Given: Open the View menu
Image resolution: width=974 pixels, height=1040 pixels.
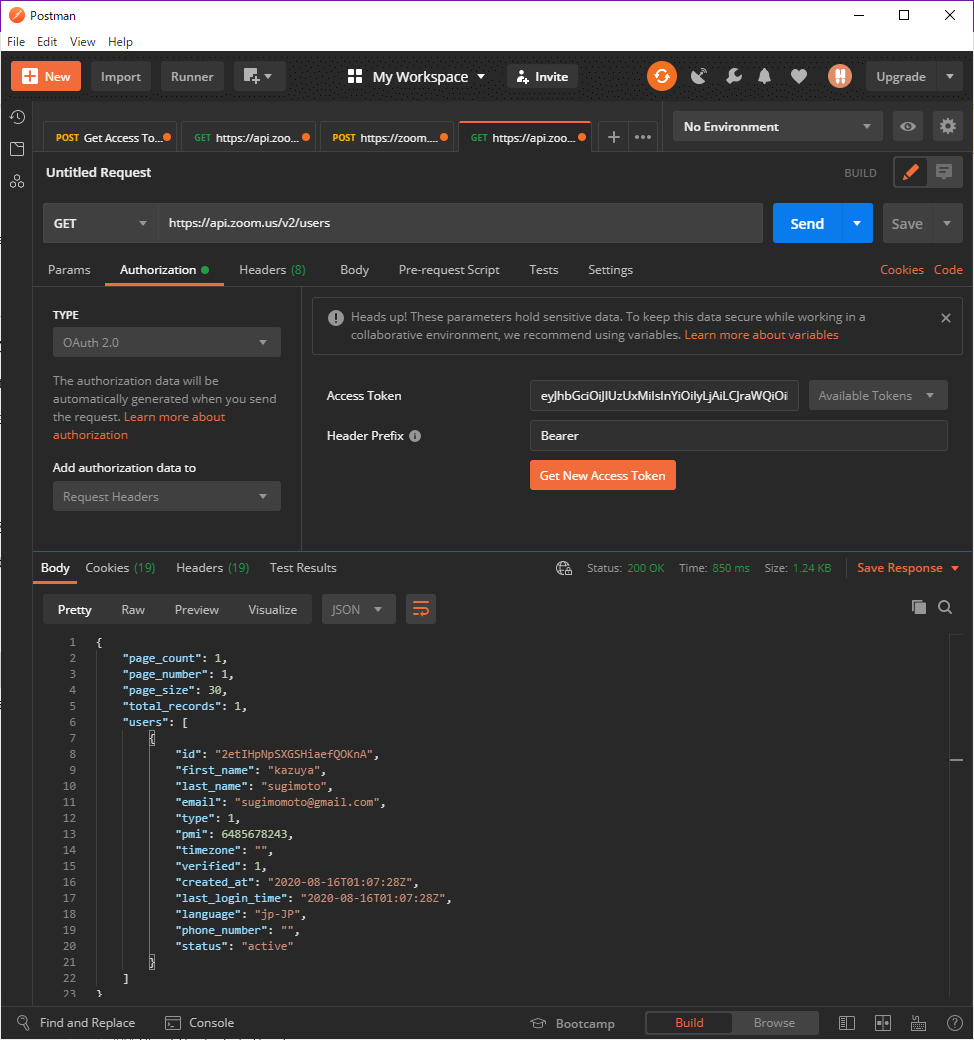Looking at the screenshot, I should click(x=82, y=42).
